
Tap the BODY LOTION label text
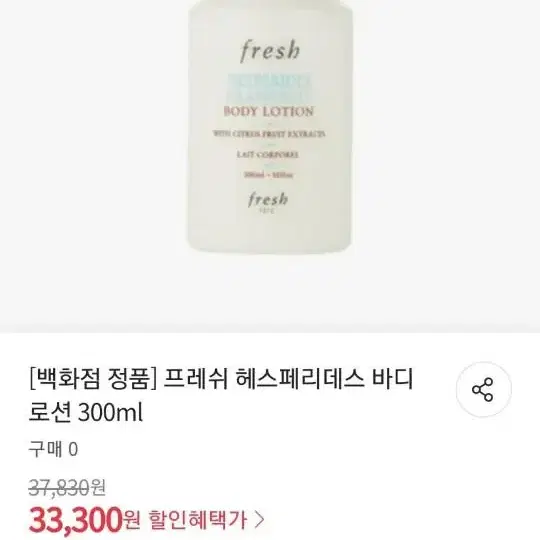[269, 112]
